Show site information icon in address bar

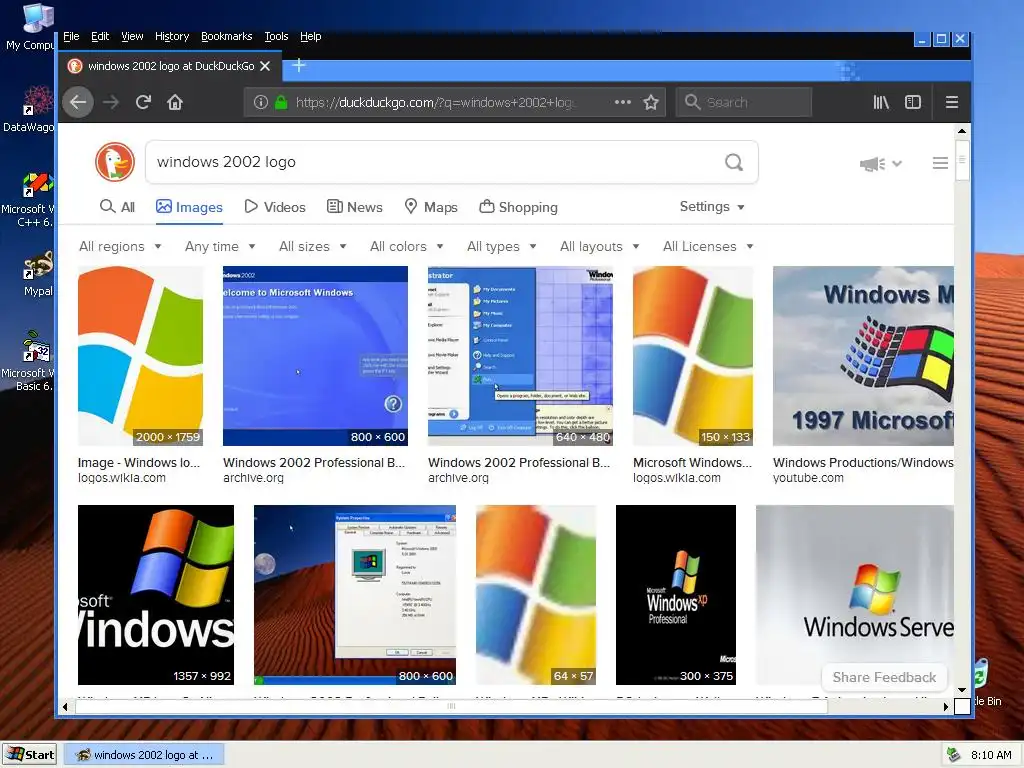[x=261, y=103]
